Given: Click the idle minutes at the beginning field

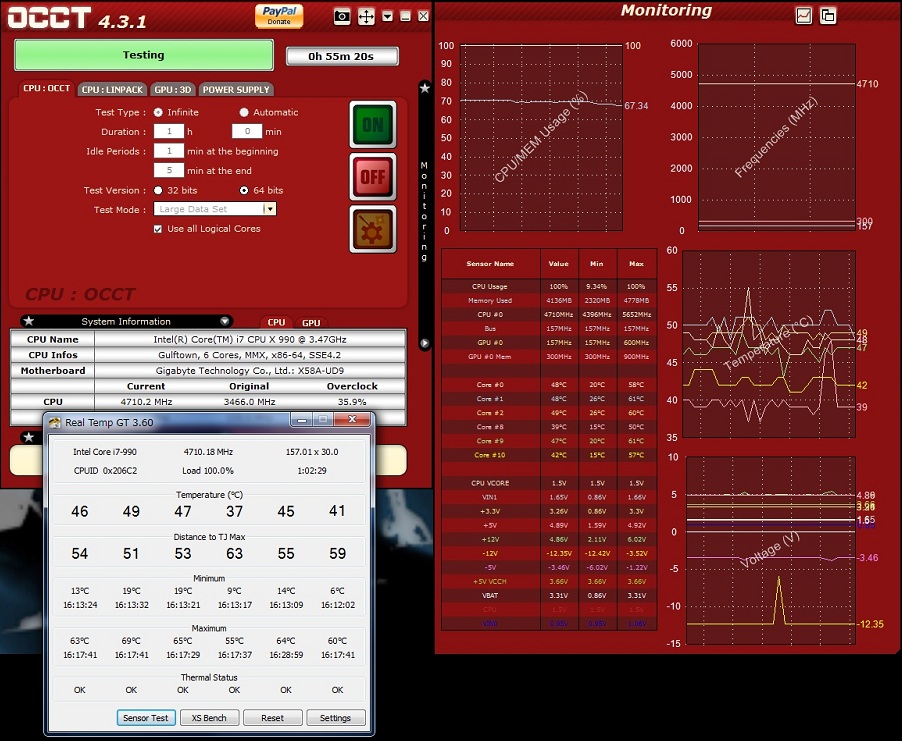Looking at the screenshot, I should click(169, 151).
